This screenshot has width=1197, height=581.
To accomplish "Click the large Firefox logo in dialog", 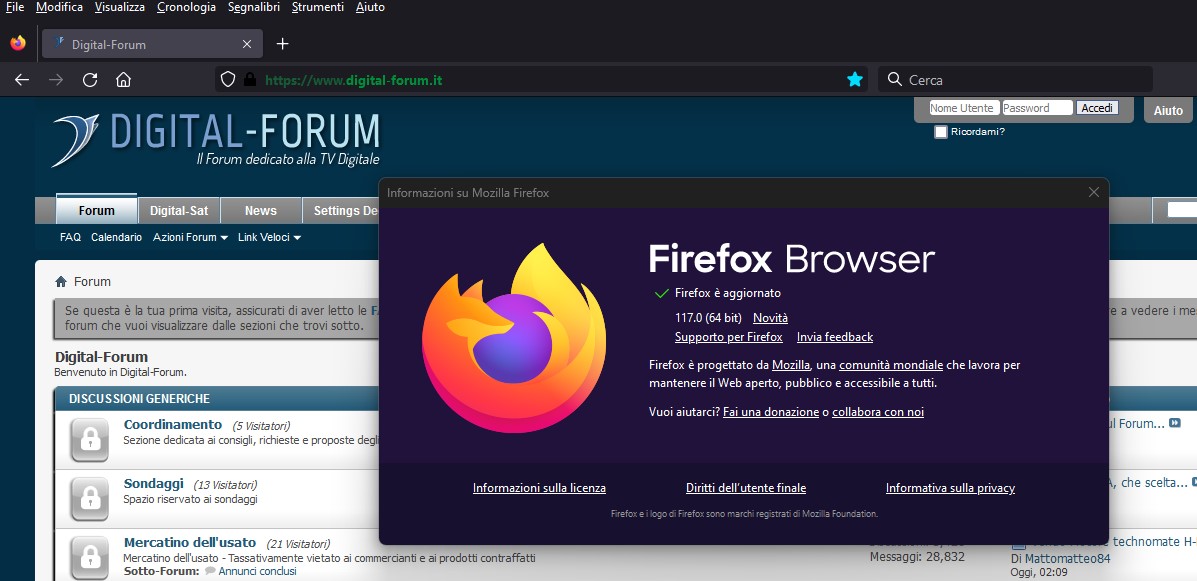I will [x=514, y=338].
